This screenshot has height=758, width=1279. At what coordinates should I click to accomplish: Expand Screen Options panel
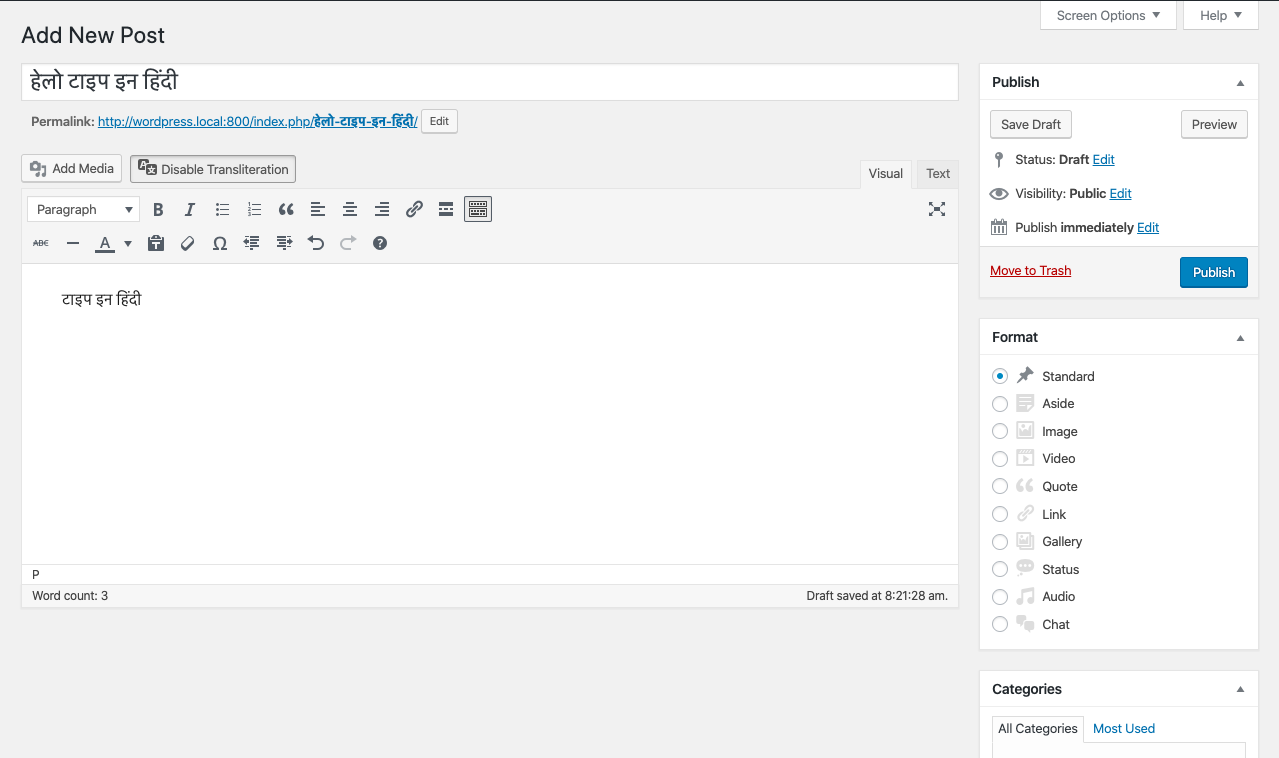(x=1108, y=15)
